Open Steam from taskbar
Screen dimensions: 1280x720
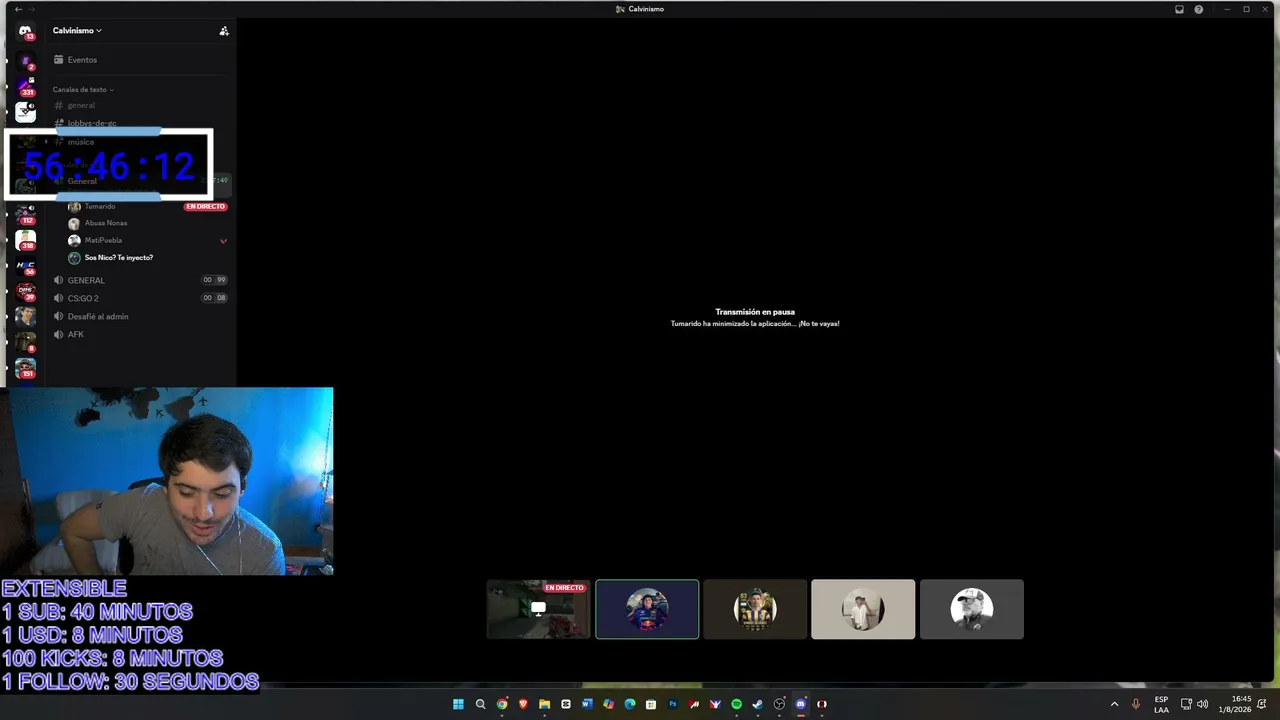757,704
